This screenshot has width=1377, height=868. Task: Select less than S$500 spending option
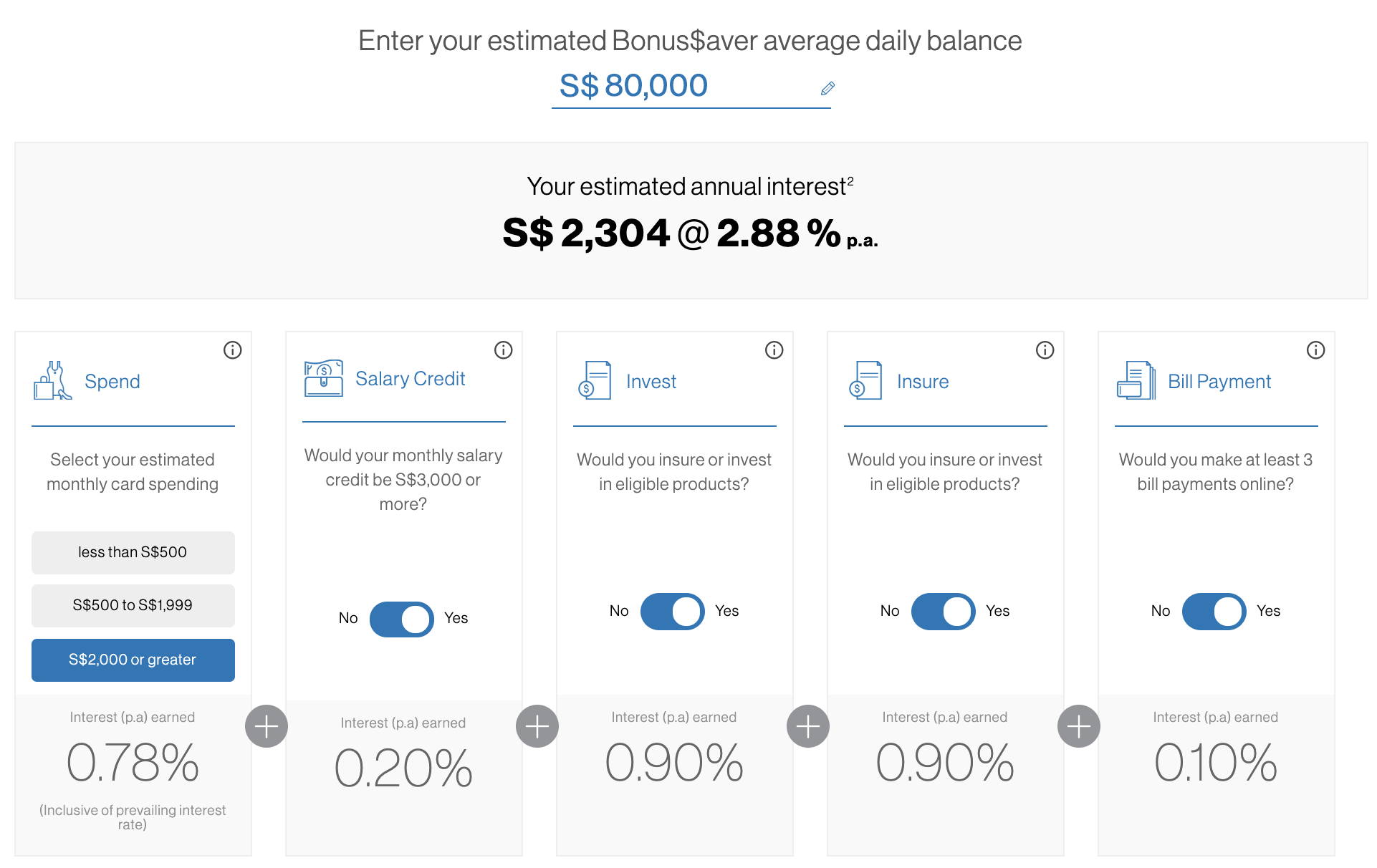click(133, 552)
